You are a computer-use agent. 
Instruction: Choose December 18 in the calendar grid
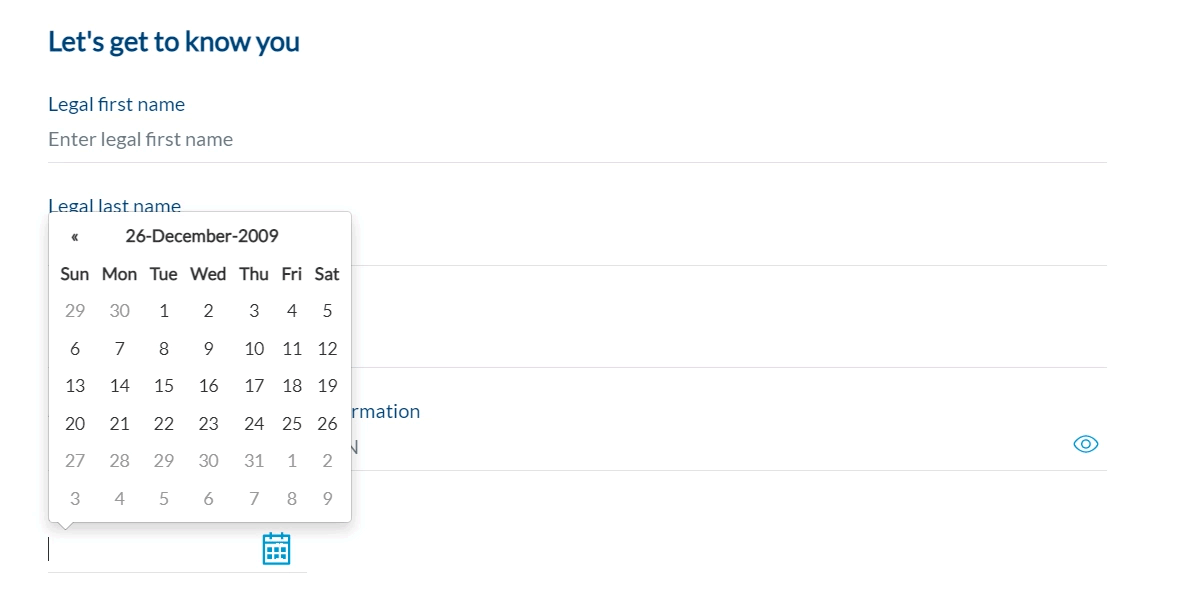(x=292, y=386)
